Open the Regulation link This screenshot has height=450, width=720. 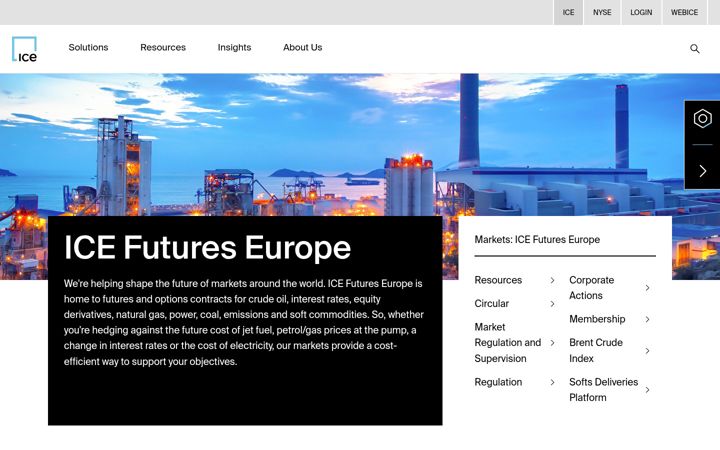[x=498, y=382]
